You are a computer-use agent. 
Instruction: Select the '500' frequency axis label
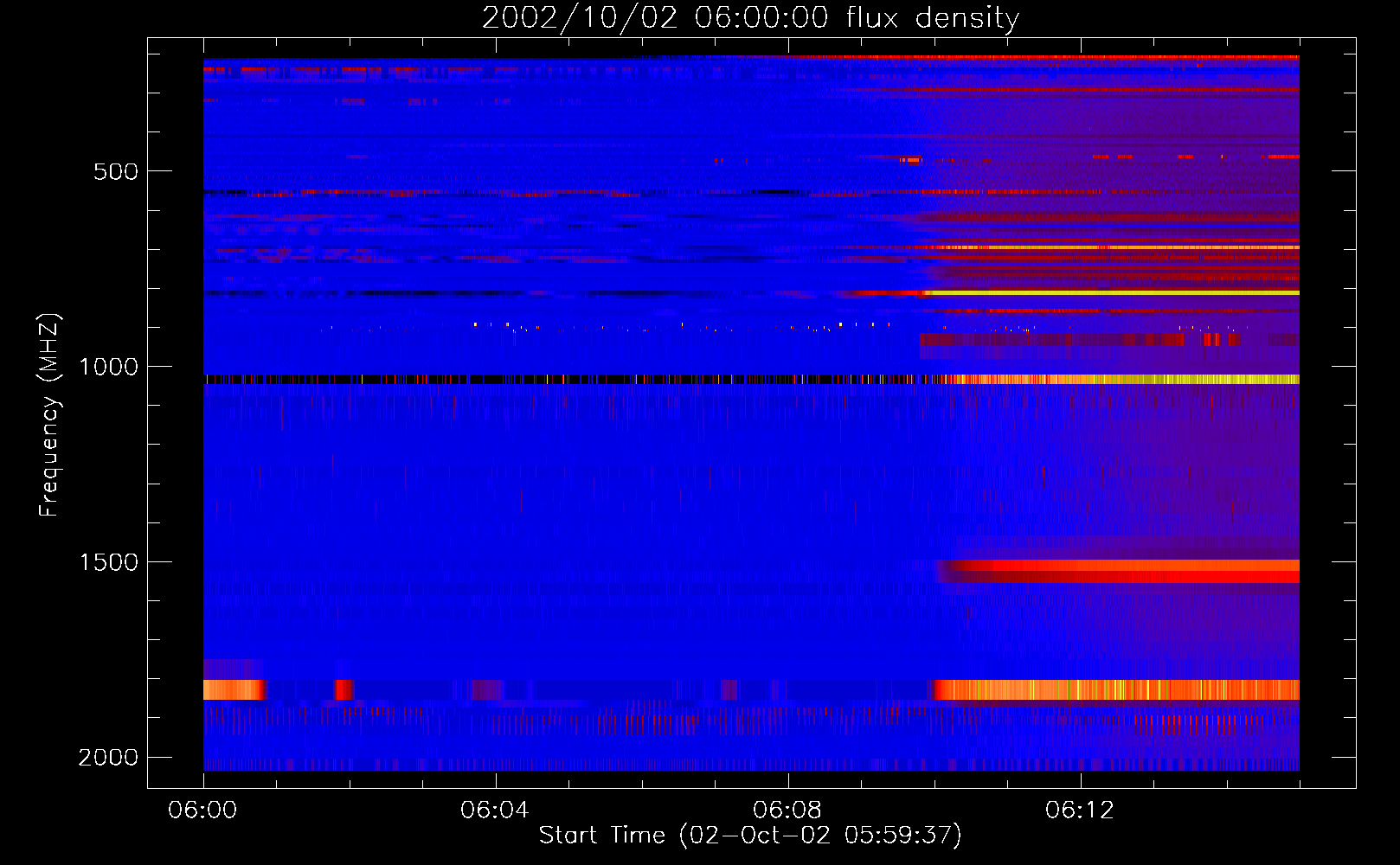click(x=116, y=171)
